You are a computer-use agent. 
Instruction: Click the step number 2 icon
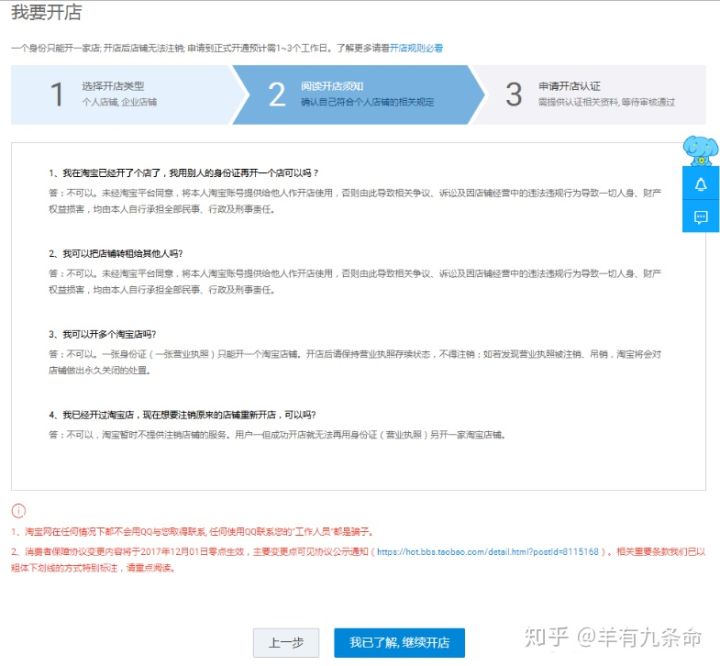277,94
